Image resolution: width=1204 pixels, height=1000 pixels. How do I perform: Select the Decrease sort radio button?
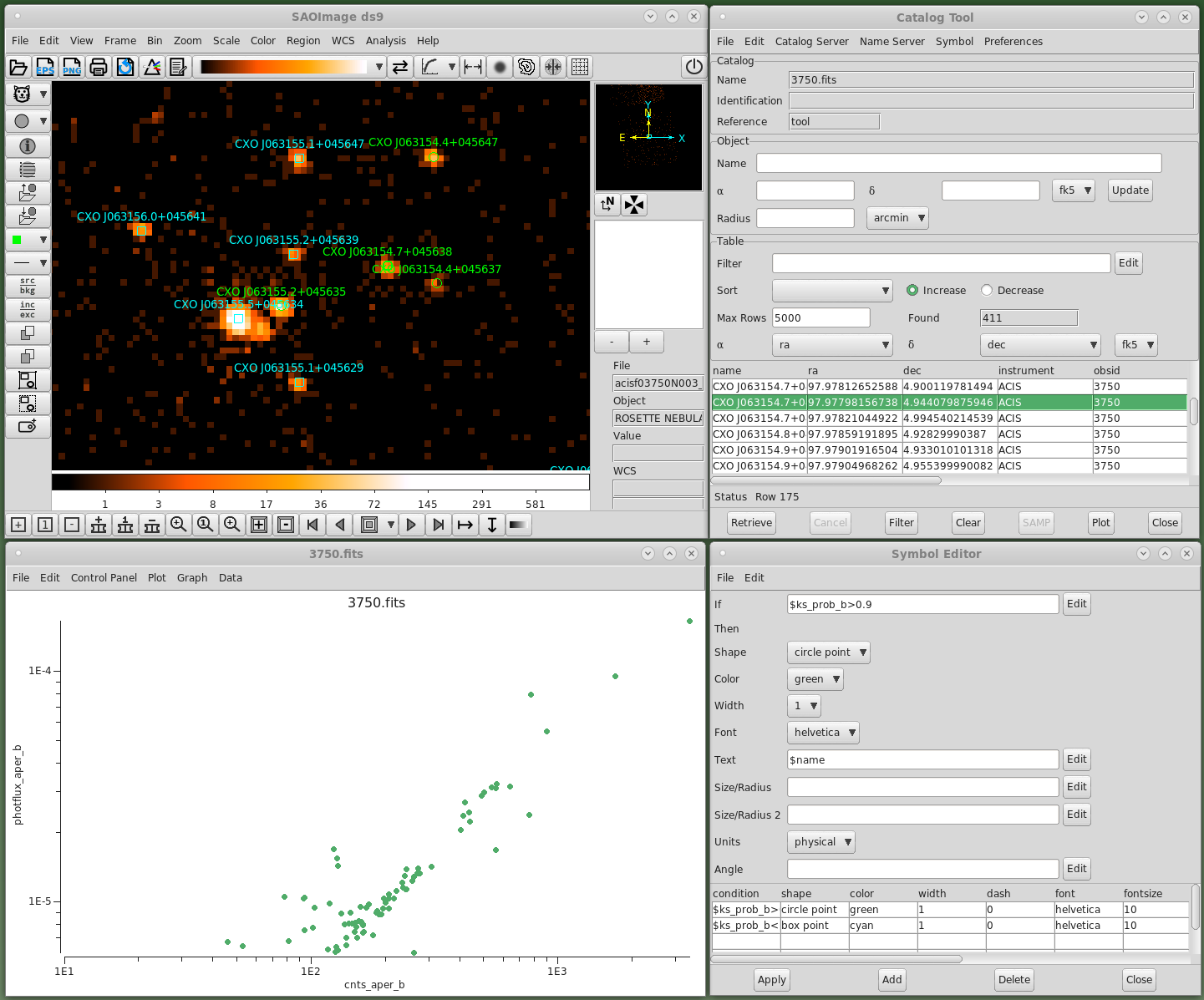(987, 291)
